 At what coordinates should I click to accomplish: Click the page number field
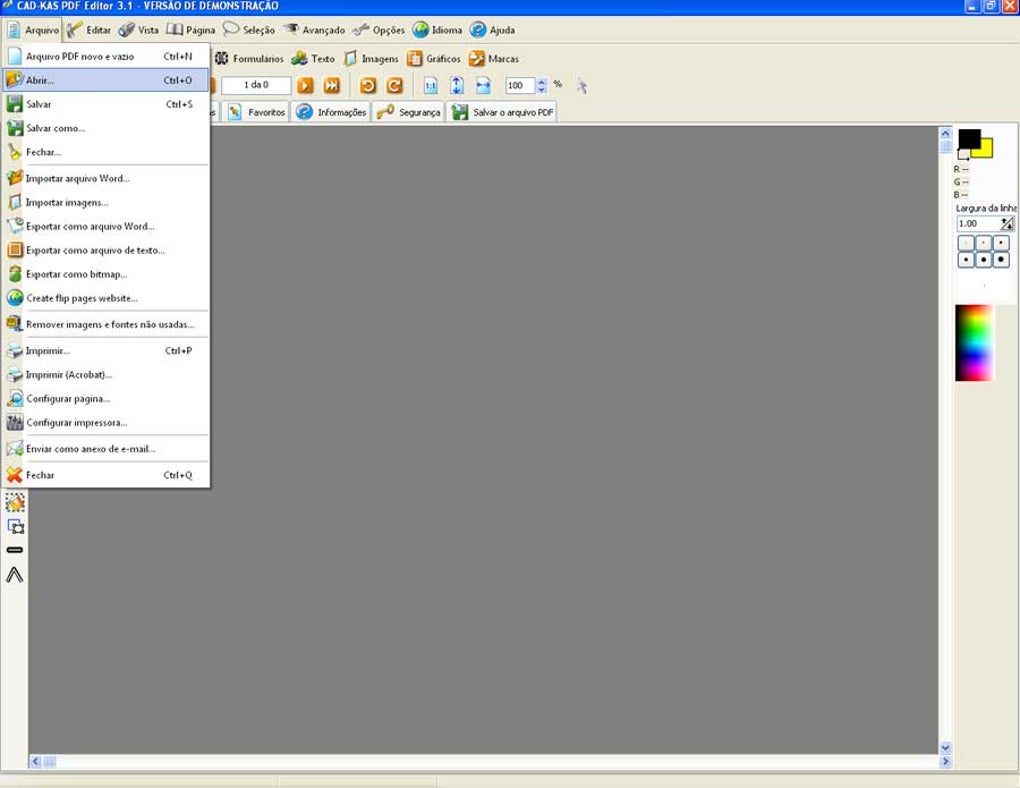click(256, 85)
